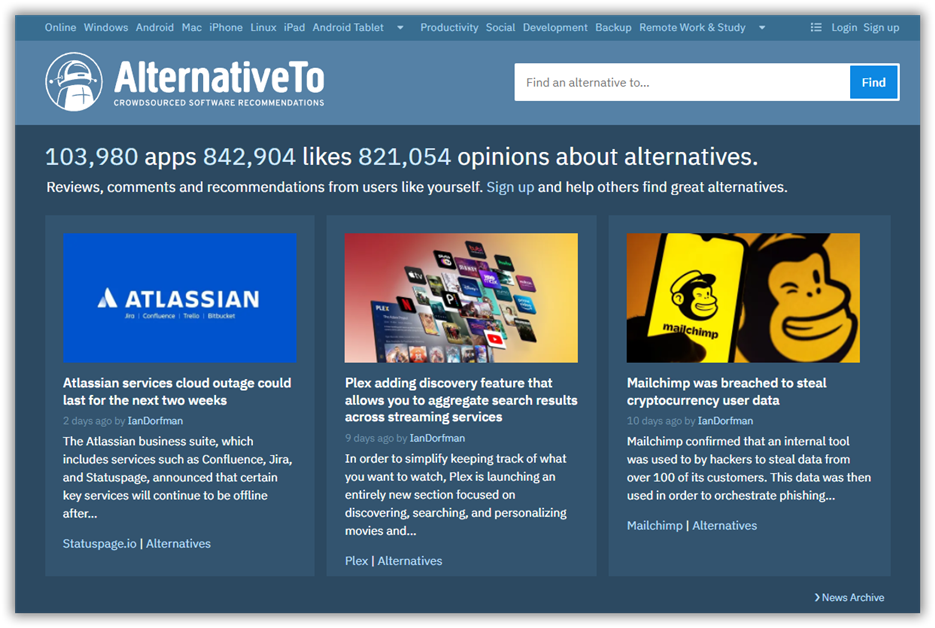Follow the Sign up link in the tagline
Screen dimensions: 935x628
(510, 187)
